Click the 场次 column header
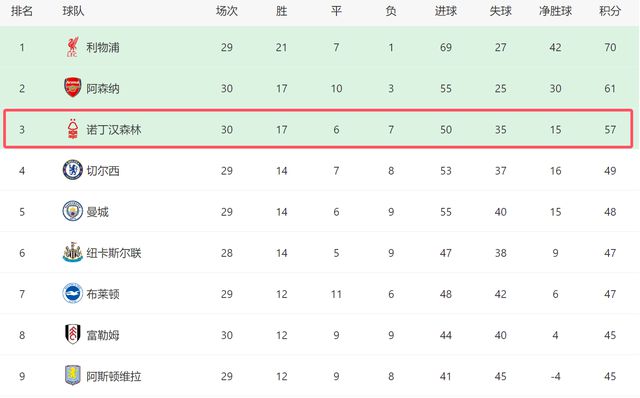This screenshot has height=398, width=640. click(227, 11)
